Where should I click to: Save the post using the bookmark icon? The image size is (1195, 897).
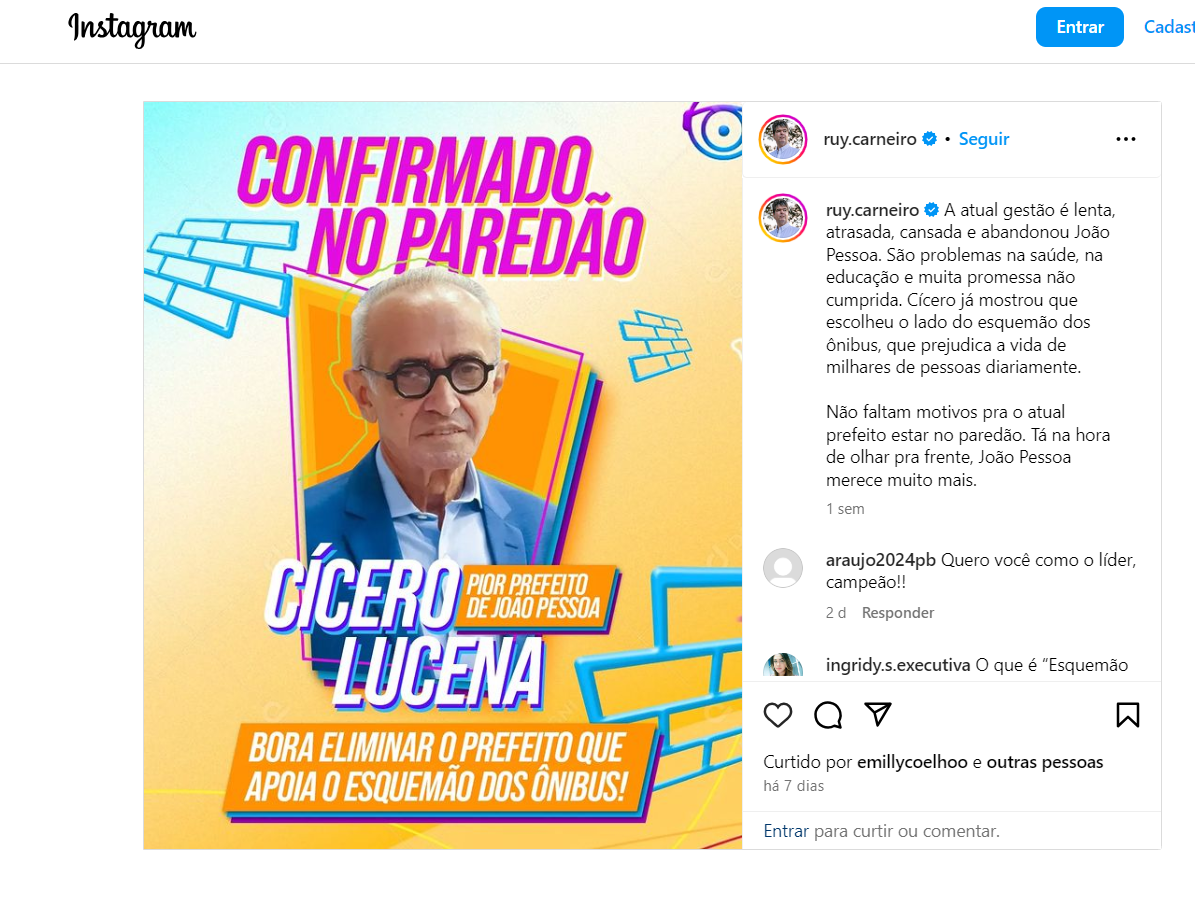click(x=1127, y=715)
